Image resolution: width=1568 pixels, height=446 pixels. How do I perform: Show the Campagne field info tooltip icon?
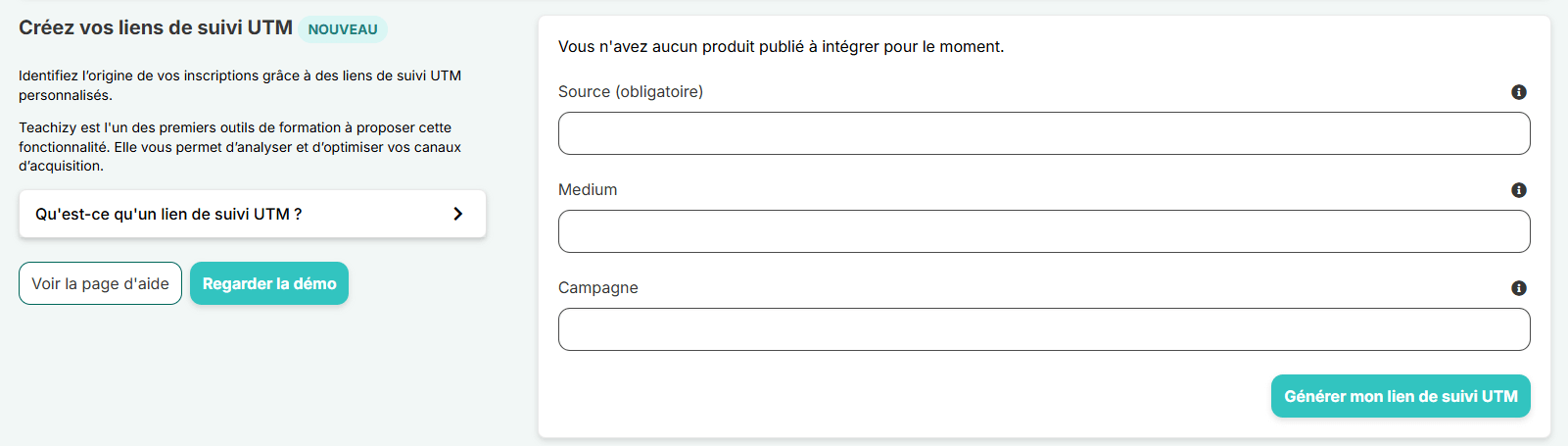pos(1519,288)
